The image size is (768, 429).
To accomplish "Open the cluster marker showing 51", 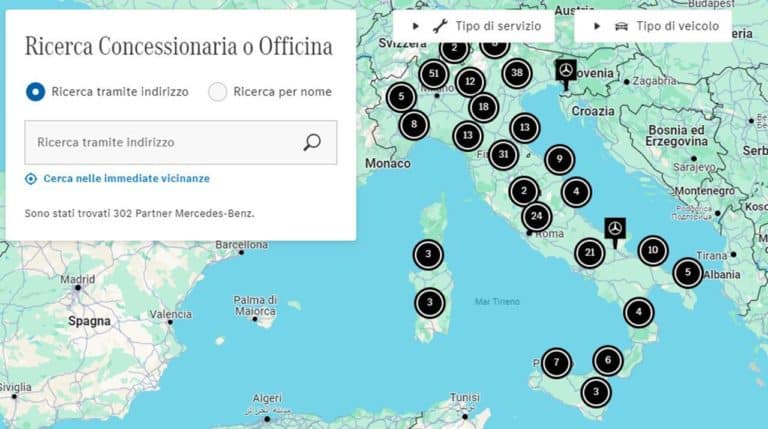I will (434, 74).
